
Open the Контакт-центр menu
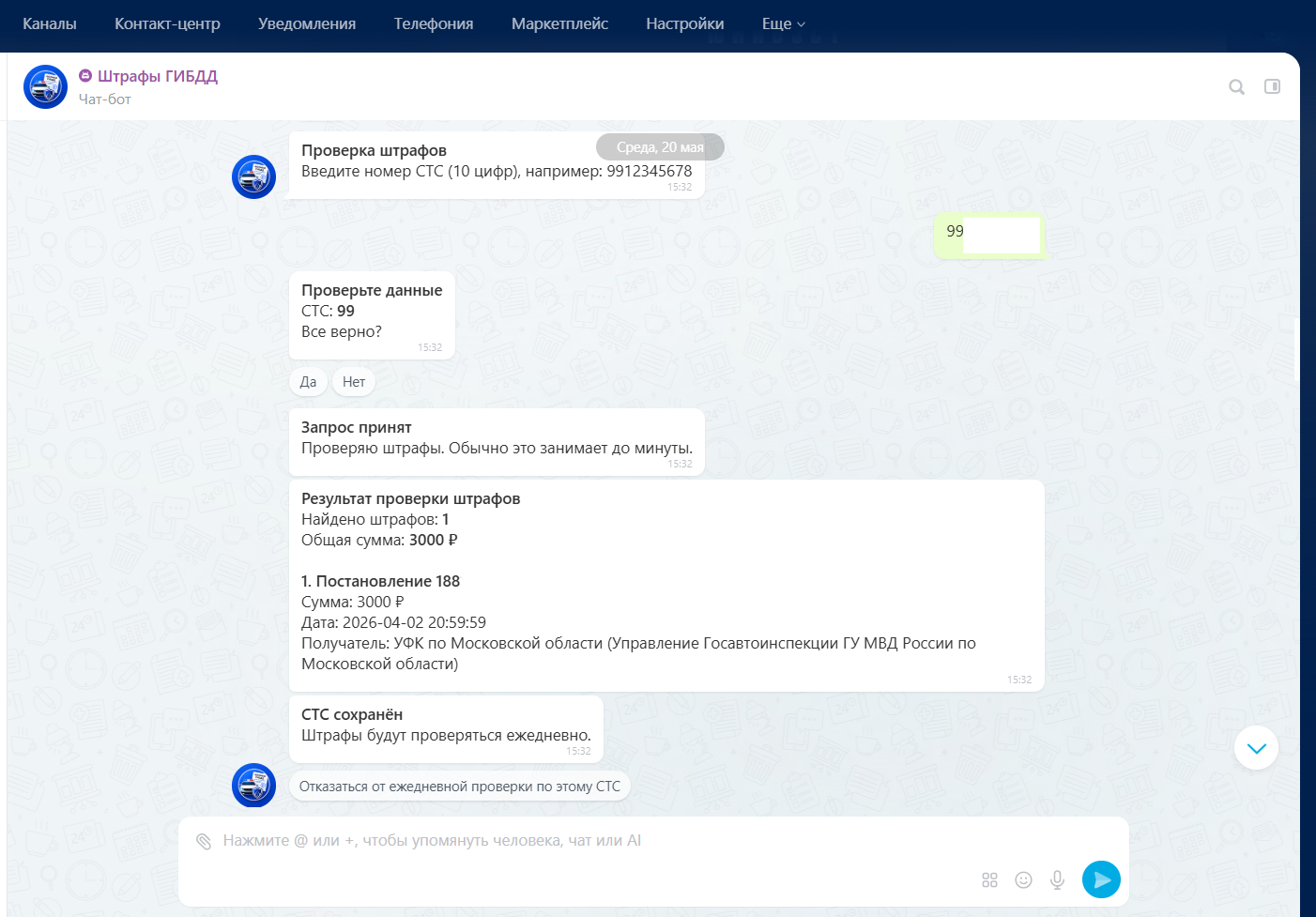point(167,23)
